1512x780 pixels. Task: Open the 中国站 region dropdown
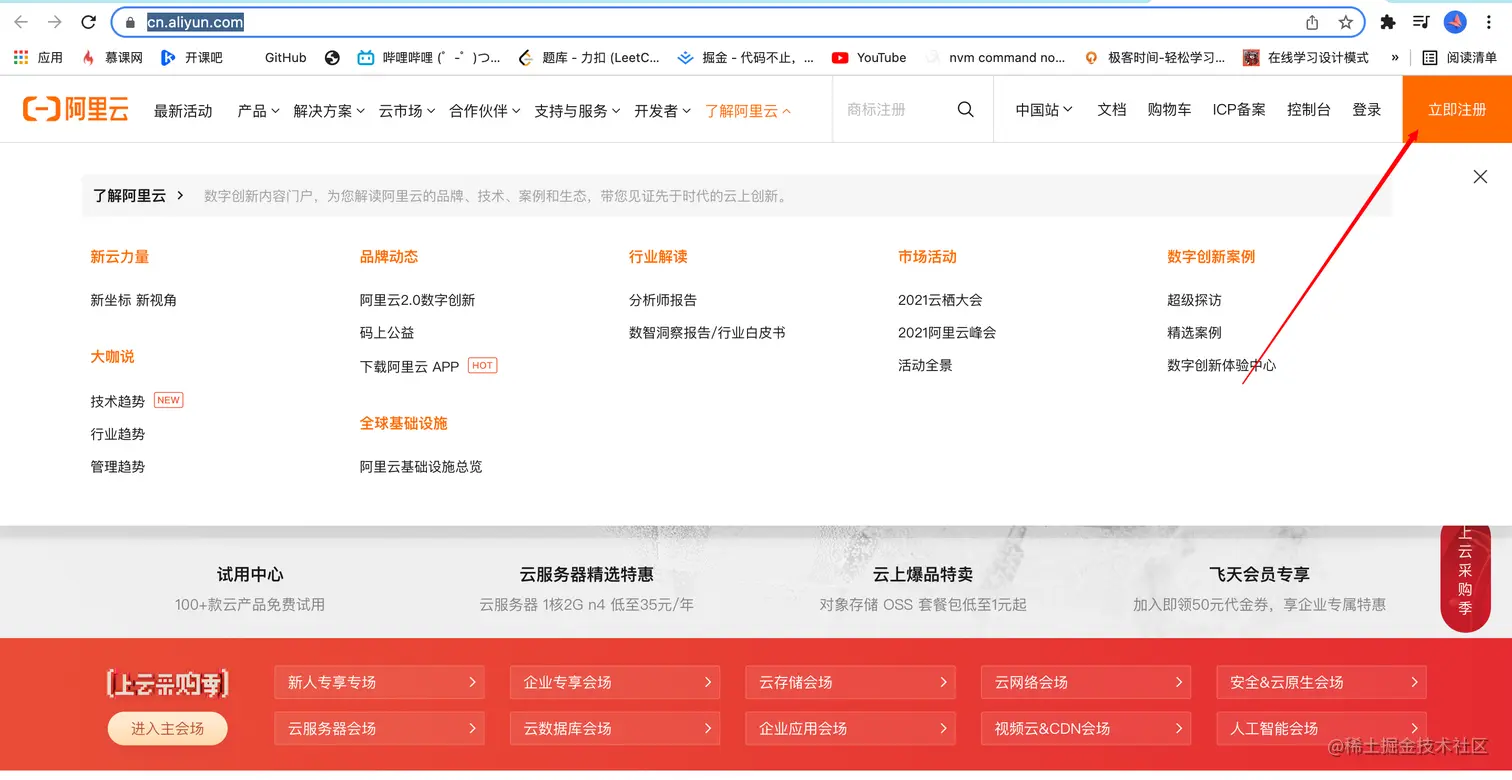tap(1044, 110)
